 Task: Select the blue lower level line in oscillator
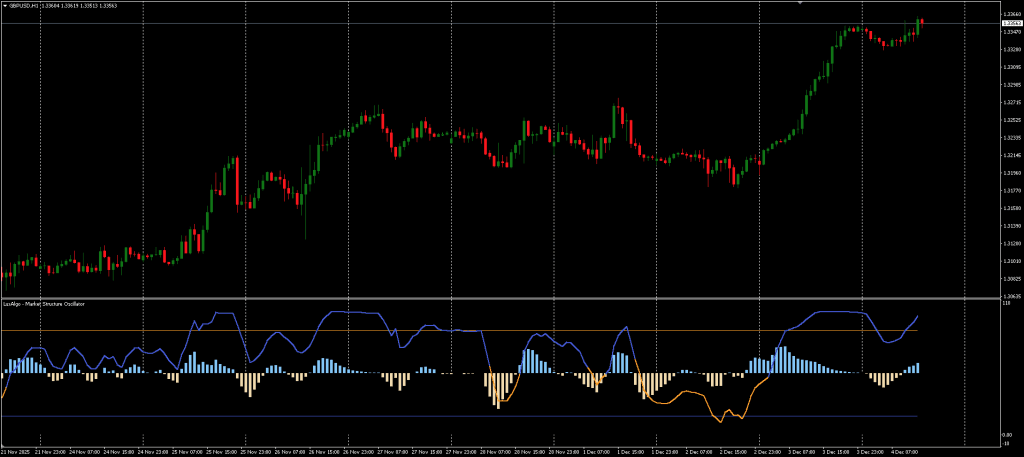point(459,416)
